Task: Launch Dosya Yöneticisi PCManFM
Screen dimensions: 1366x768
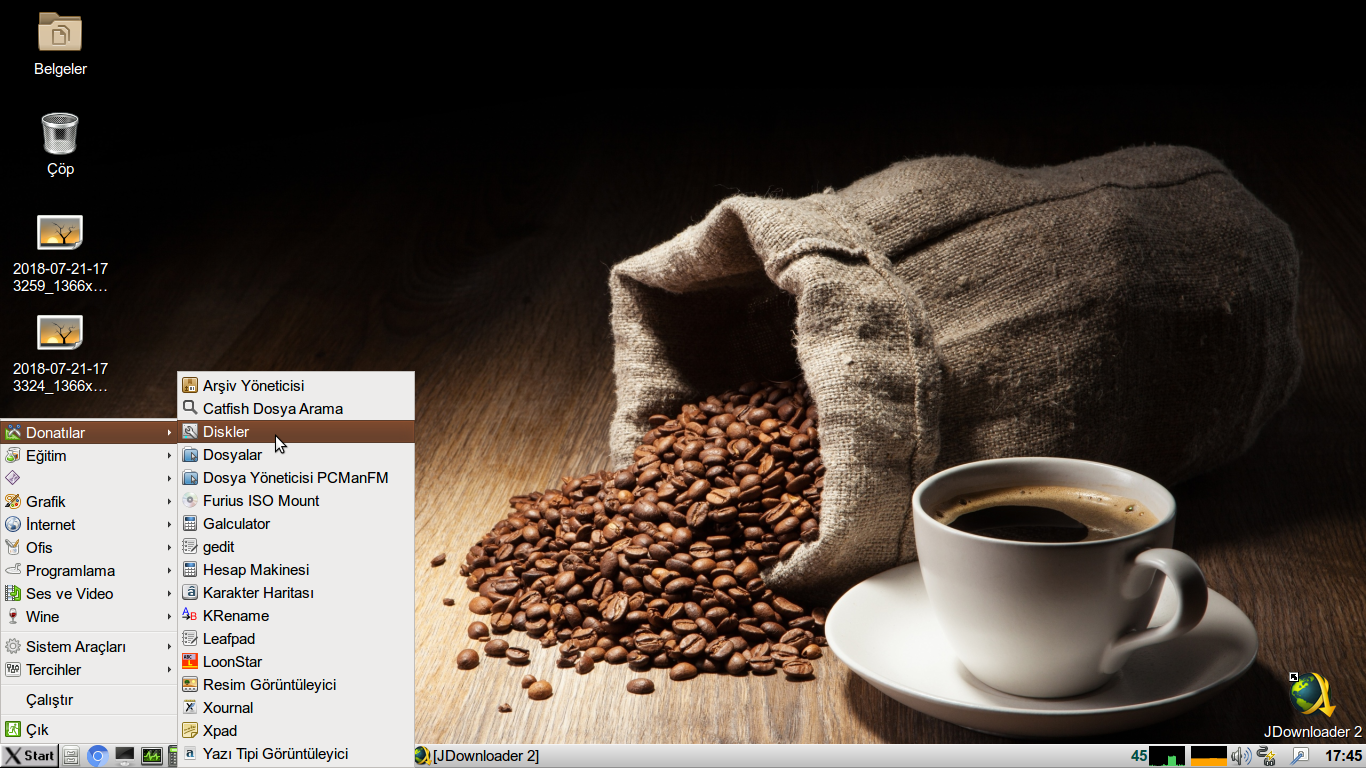Action: tap(296, 478)
